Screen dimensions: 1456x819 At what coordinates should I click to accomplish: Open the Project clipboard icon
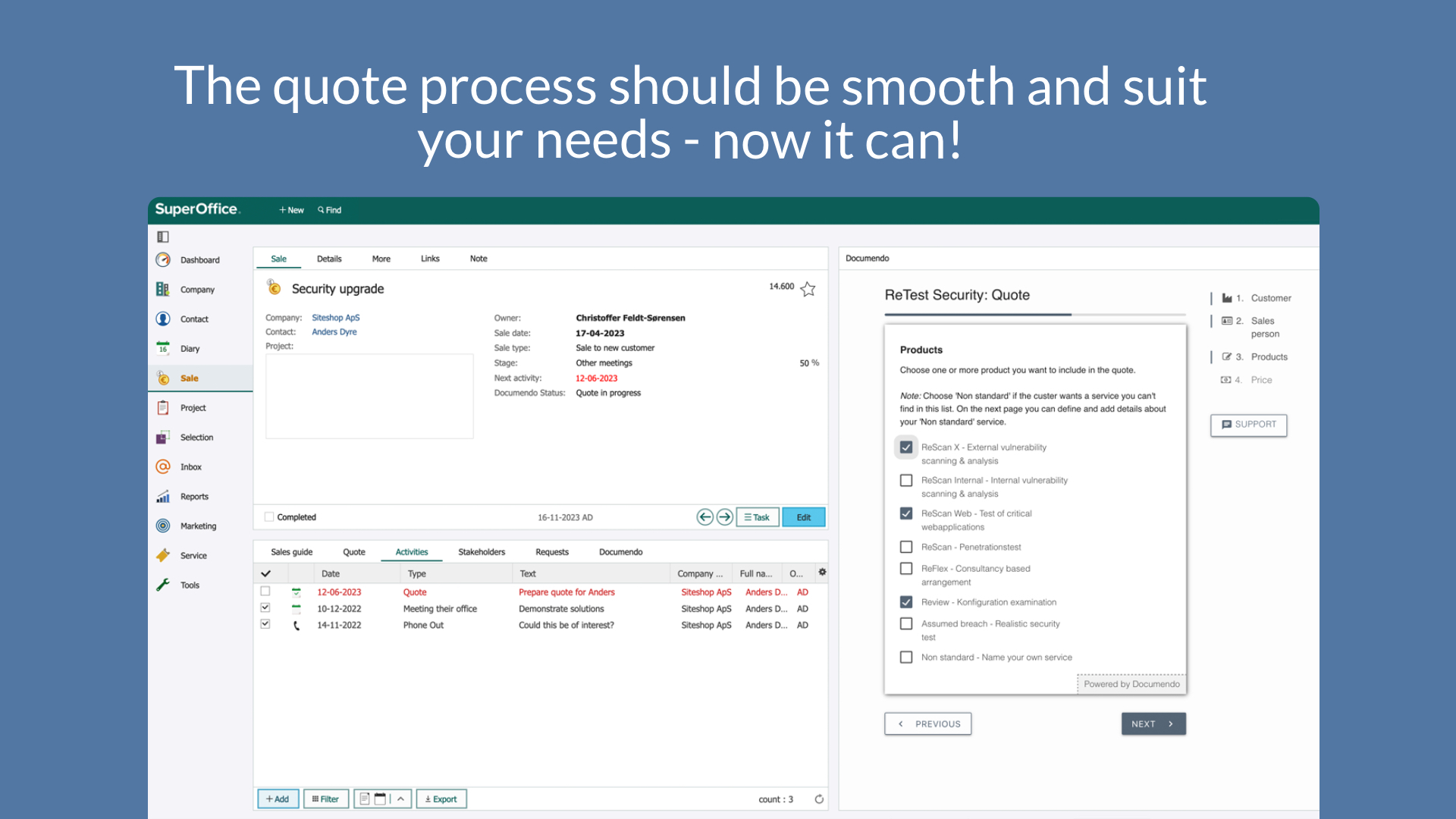(x=163, y=408)
